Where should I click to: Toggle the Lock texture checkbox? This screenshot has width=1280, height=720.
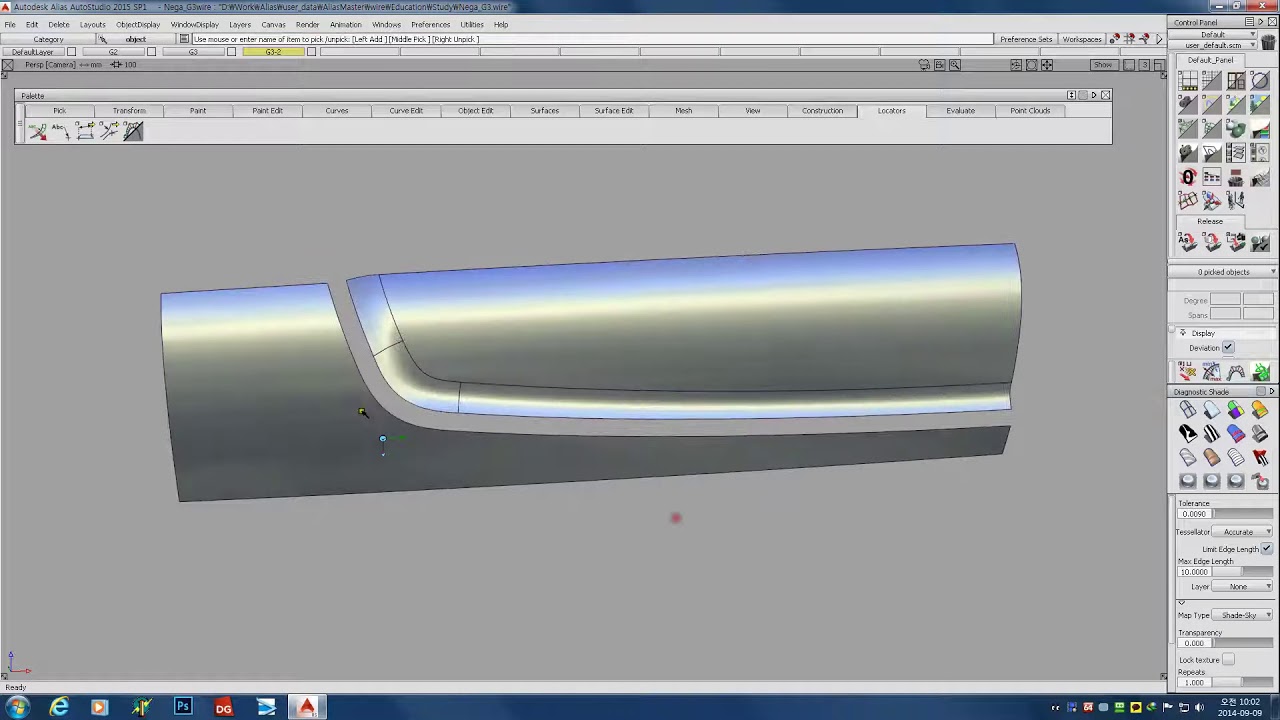pyautogui.click(x=1228, y=660)
